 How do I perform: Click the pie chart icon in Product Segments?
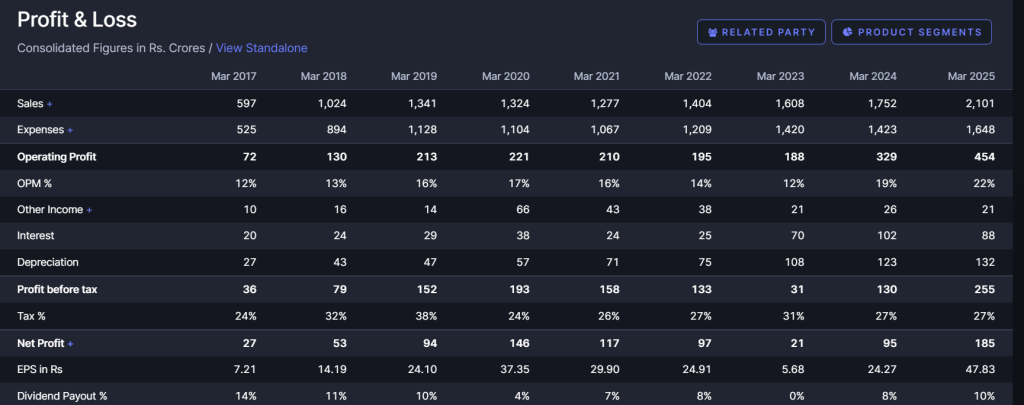(847, 32)
